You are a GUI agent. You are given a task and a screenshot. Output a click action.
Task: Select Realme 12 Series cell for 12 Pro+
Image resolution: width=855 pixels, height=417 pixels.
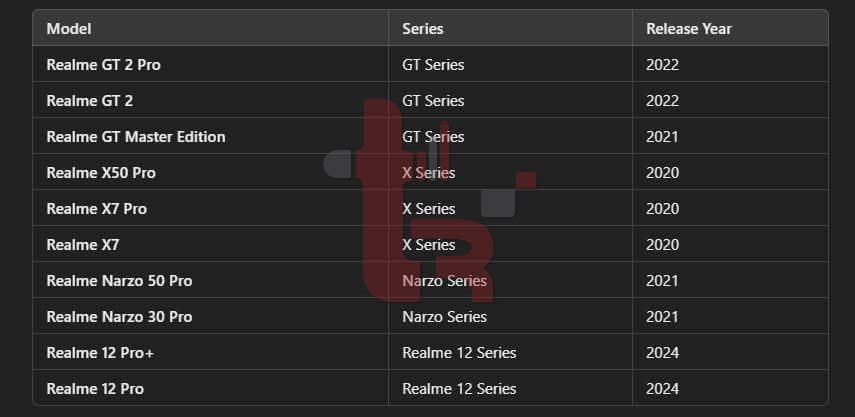point(459,352)
